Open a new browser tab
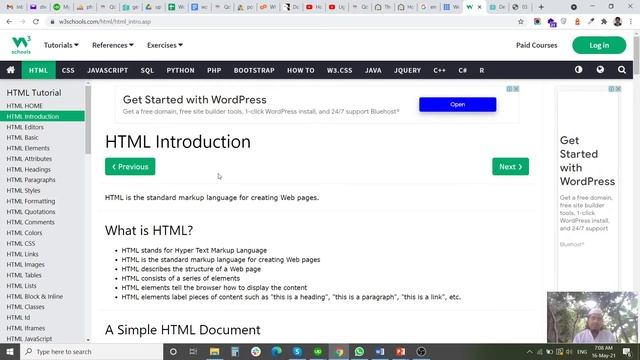 tap(541, 7)
